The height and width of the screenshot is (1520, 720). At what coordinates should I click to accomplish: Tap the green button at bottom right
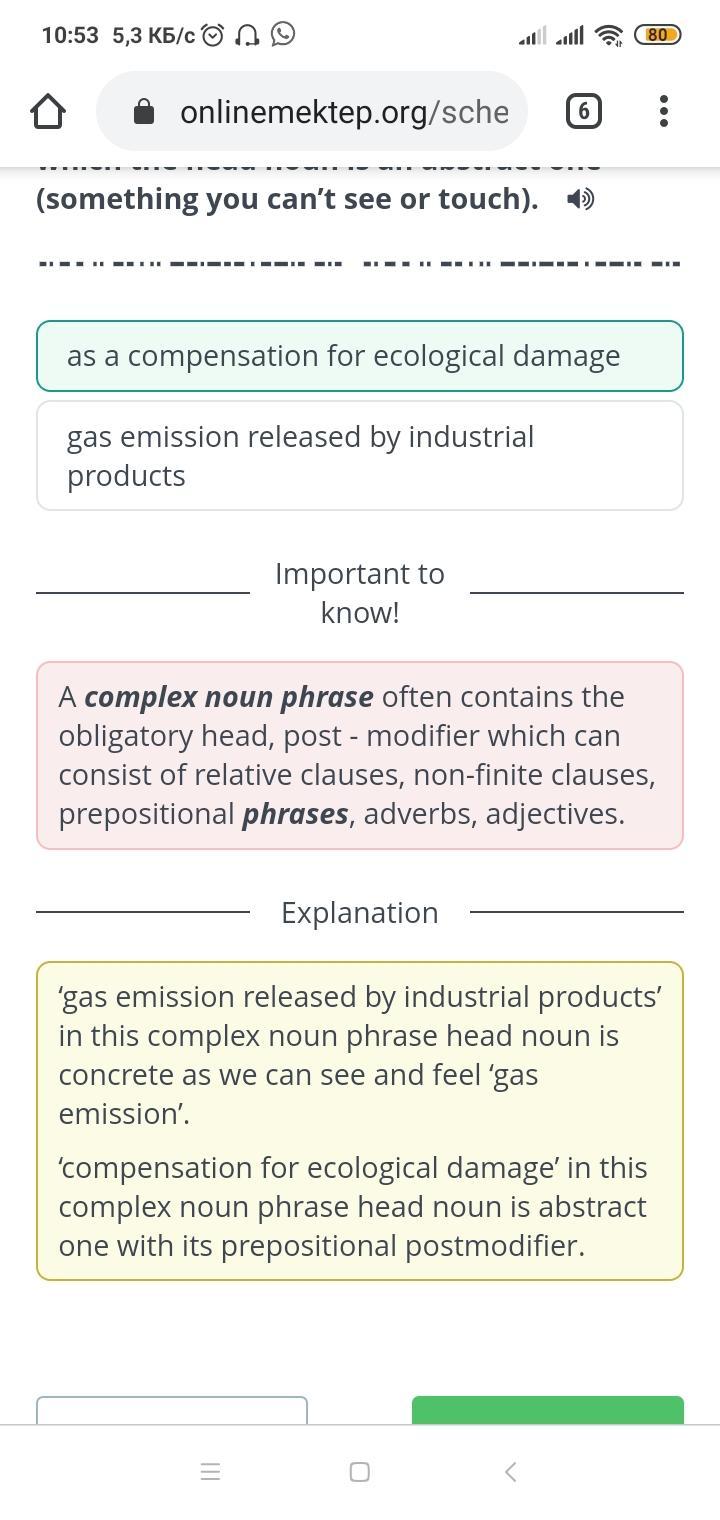(548, 1410)
